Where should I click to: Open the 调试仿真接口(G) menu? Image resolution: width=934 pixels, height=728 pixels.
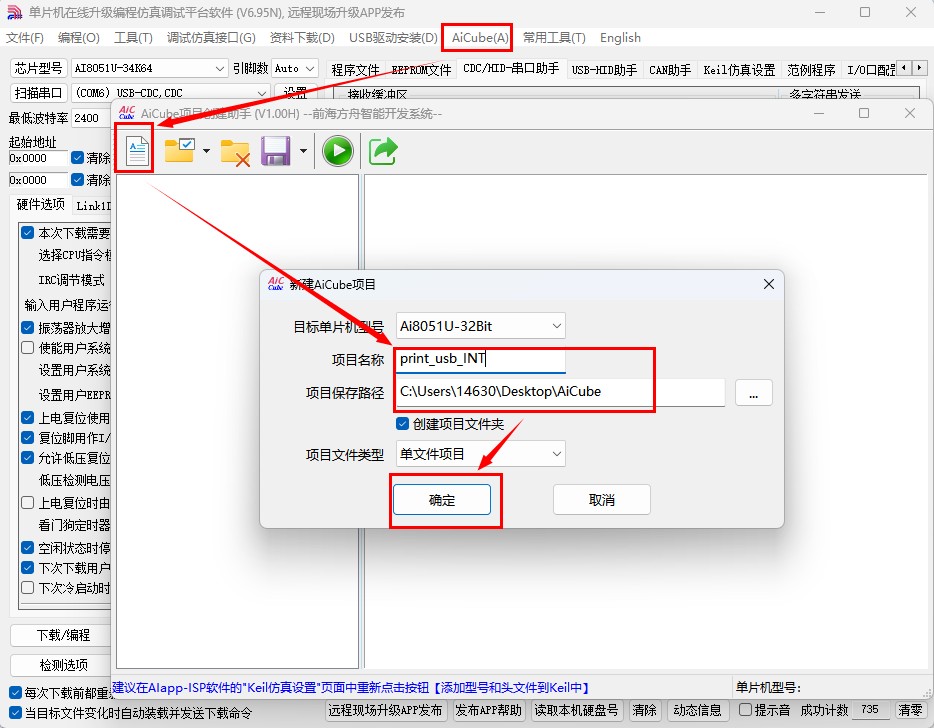point(211,38)
